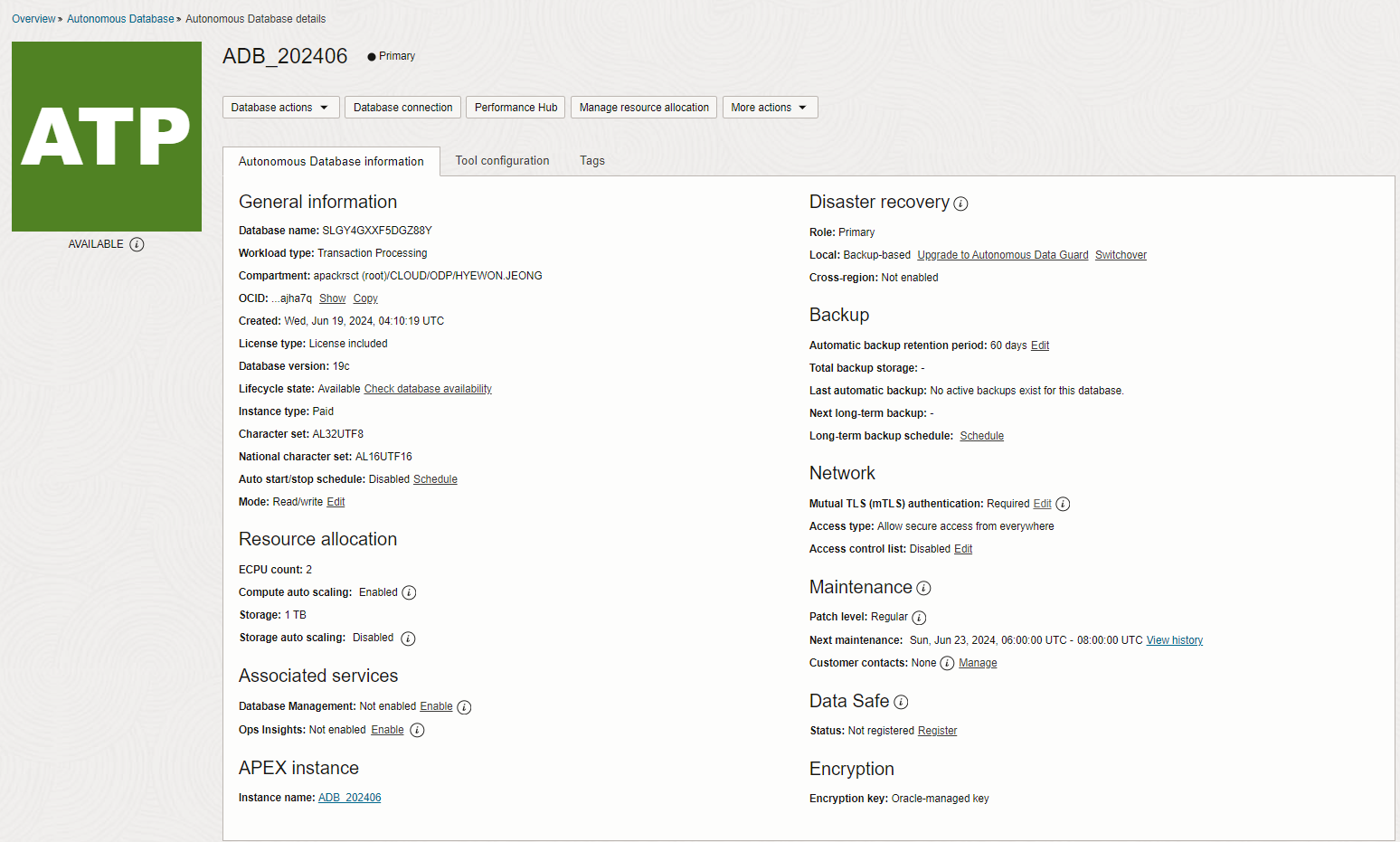Enable Database Management service
Viewport: 1400px width, 842px height.
[x=436, y=706]
